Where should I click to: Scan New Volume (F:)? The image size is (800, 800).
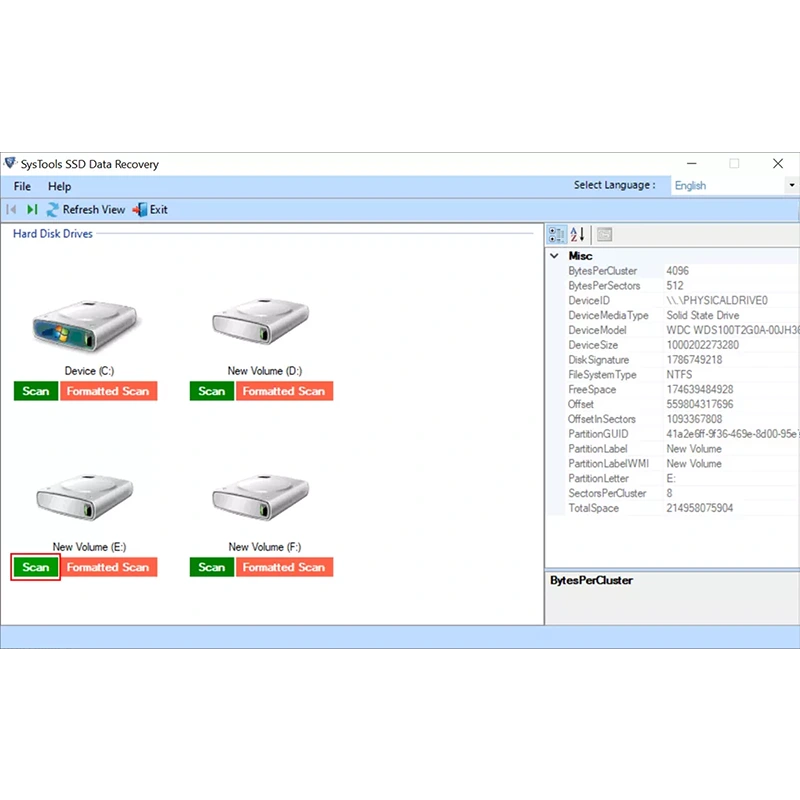coord(212,567)
